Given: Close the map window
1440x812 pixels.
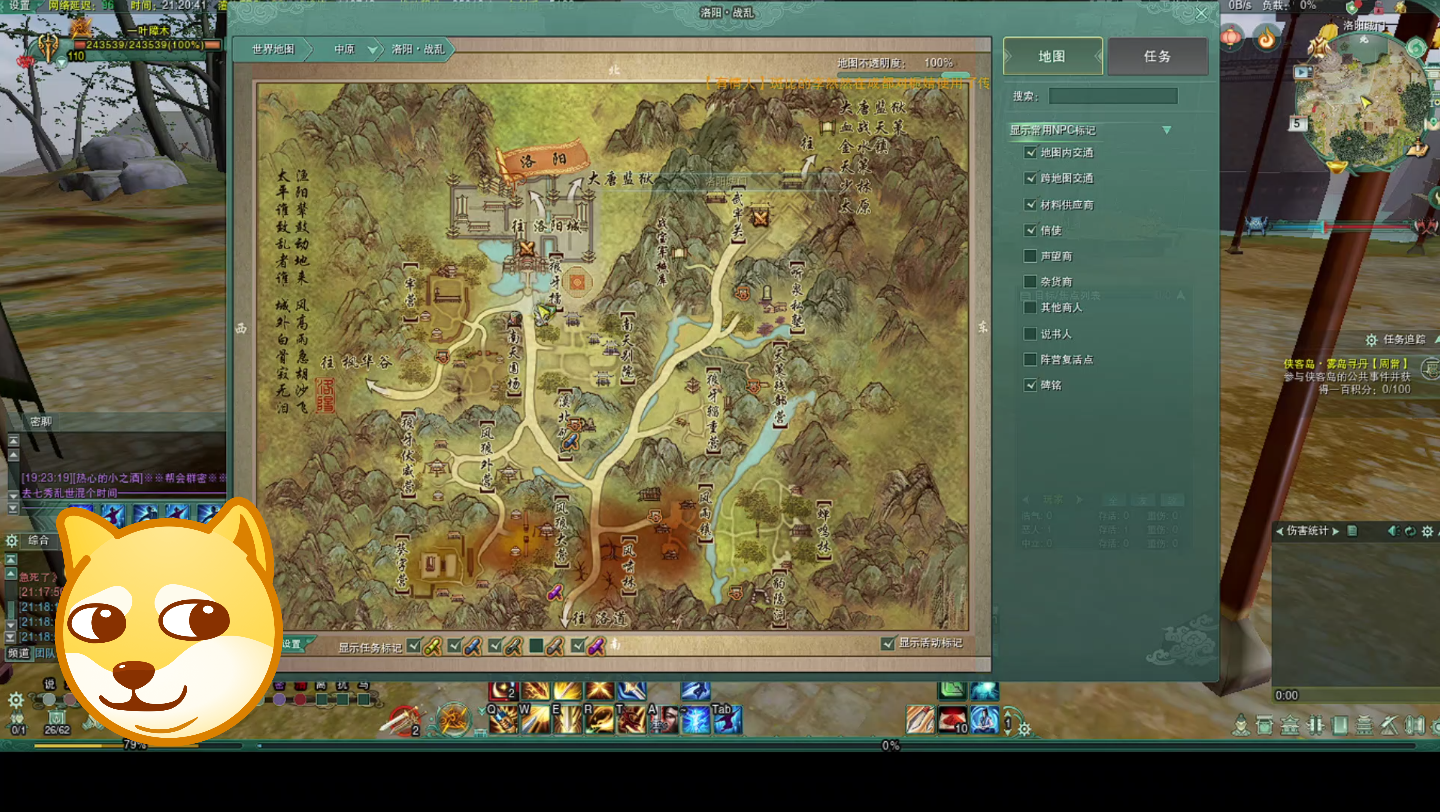Looking at the screenshot, I should tap(1202, 13).
